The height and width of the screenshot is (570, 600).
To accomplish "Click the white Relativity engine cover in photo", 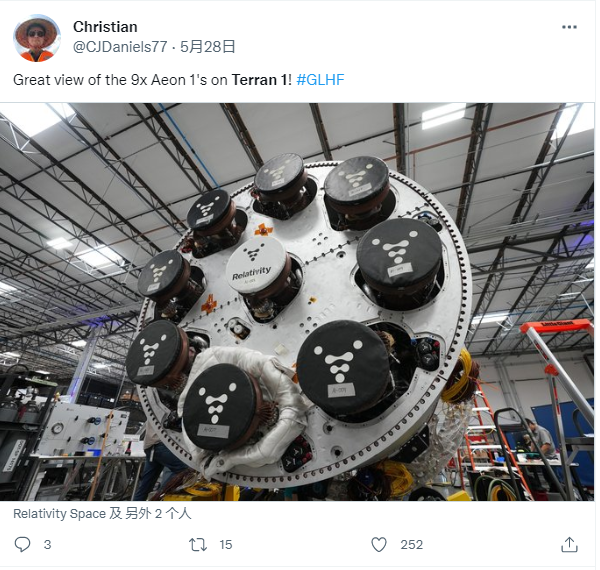I will (256, 265).
